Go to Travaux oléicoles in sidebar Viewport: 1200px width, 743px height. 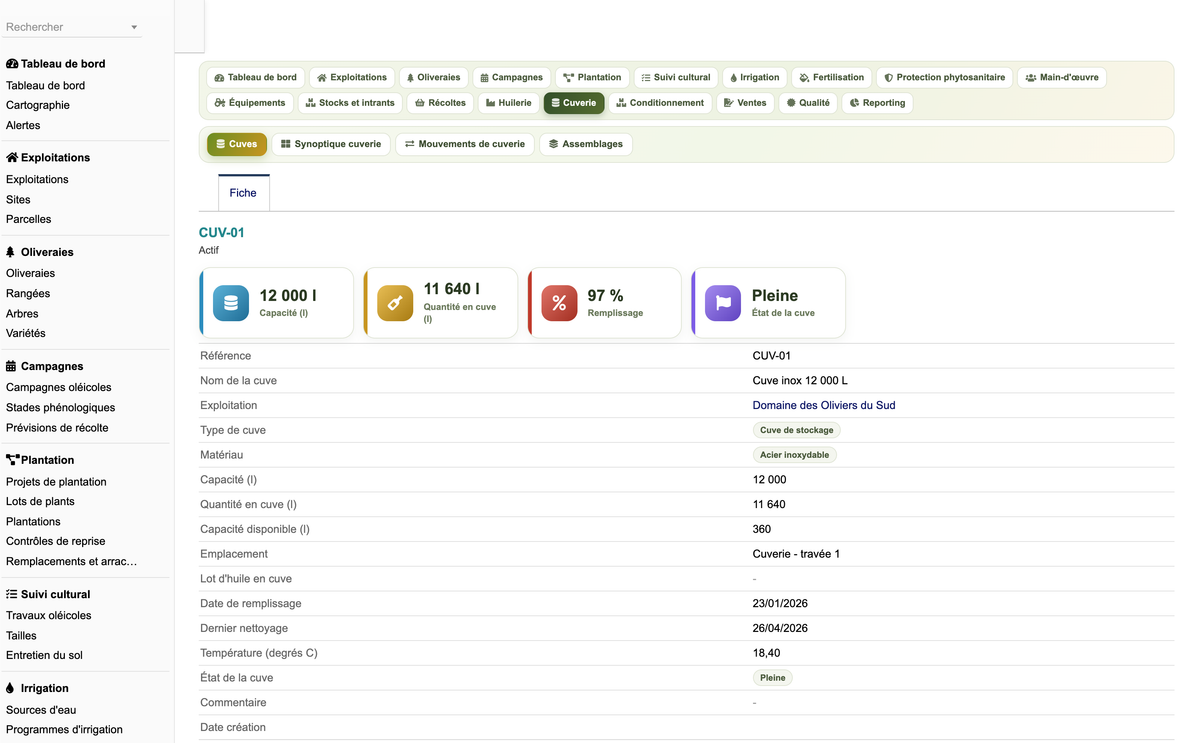pos(49,615)
